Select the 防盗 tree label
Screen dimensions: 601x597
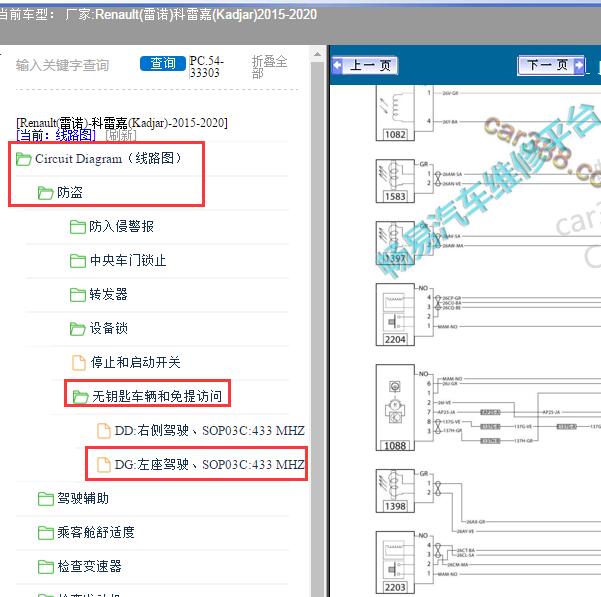pyautogui.click(x=70, y=192)
